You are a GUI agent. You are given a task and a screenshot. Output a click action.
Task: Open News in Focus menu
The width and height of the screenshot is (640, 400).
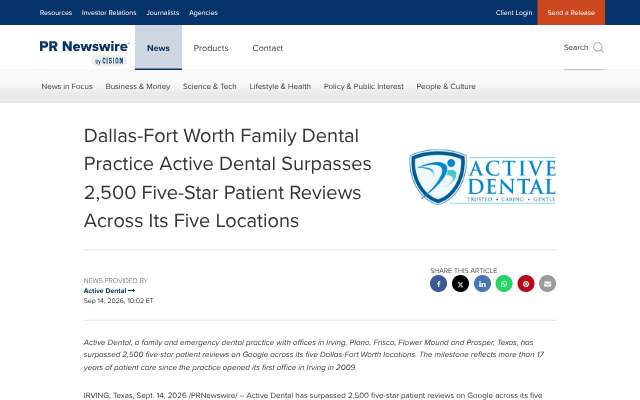[67, 87]
